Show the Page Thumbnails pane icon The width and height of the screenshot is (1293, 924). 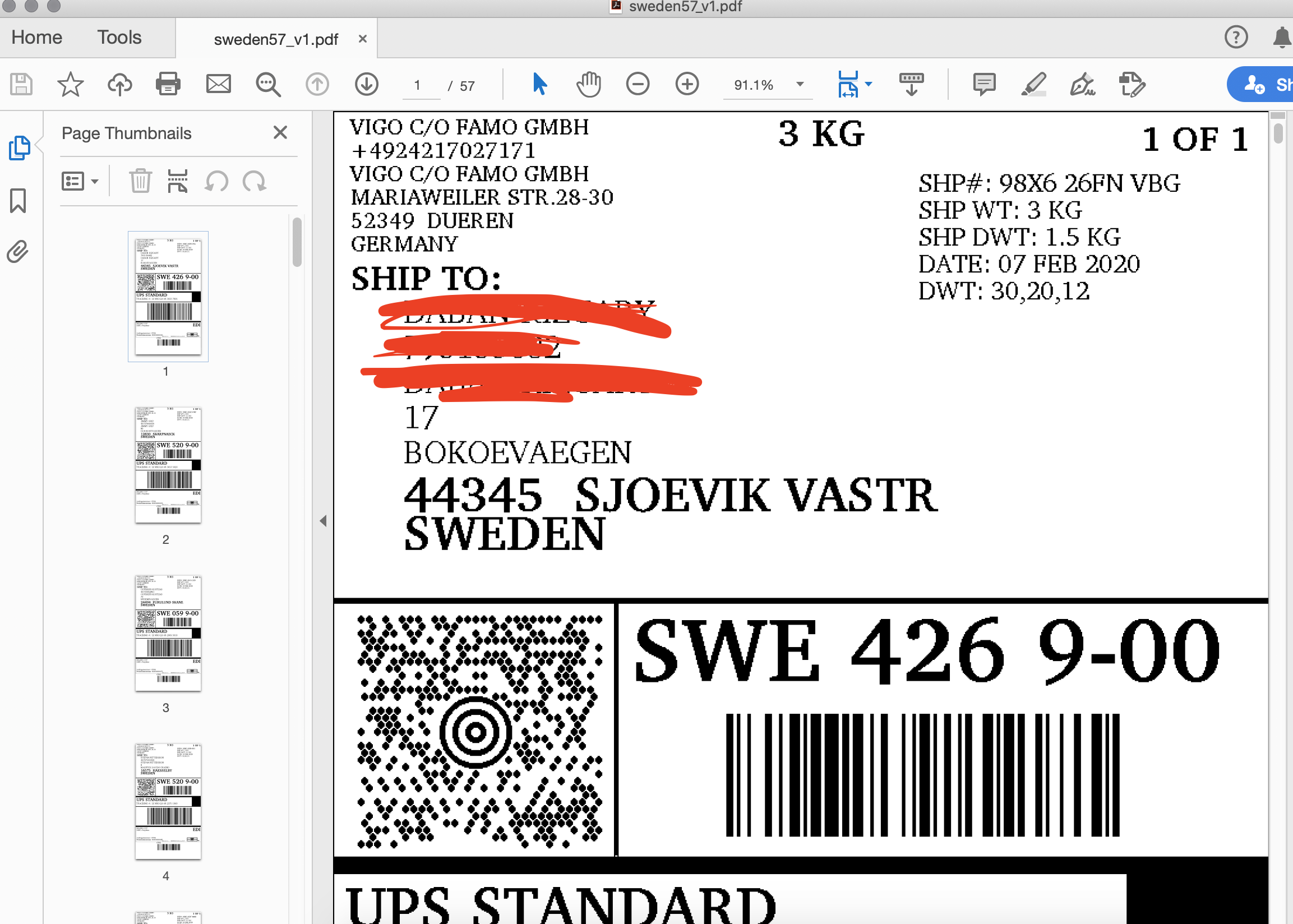click(19, 148)
